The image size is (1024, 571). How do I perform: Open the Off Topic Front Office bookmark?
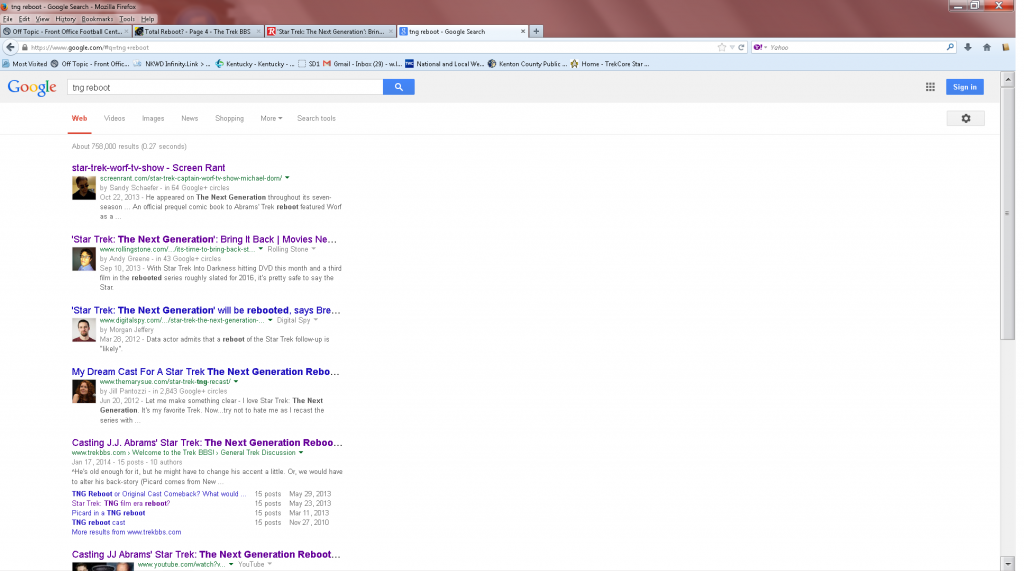pos(89,64)
